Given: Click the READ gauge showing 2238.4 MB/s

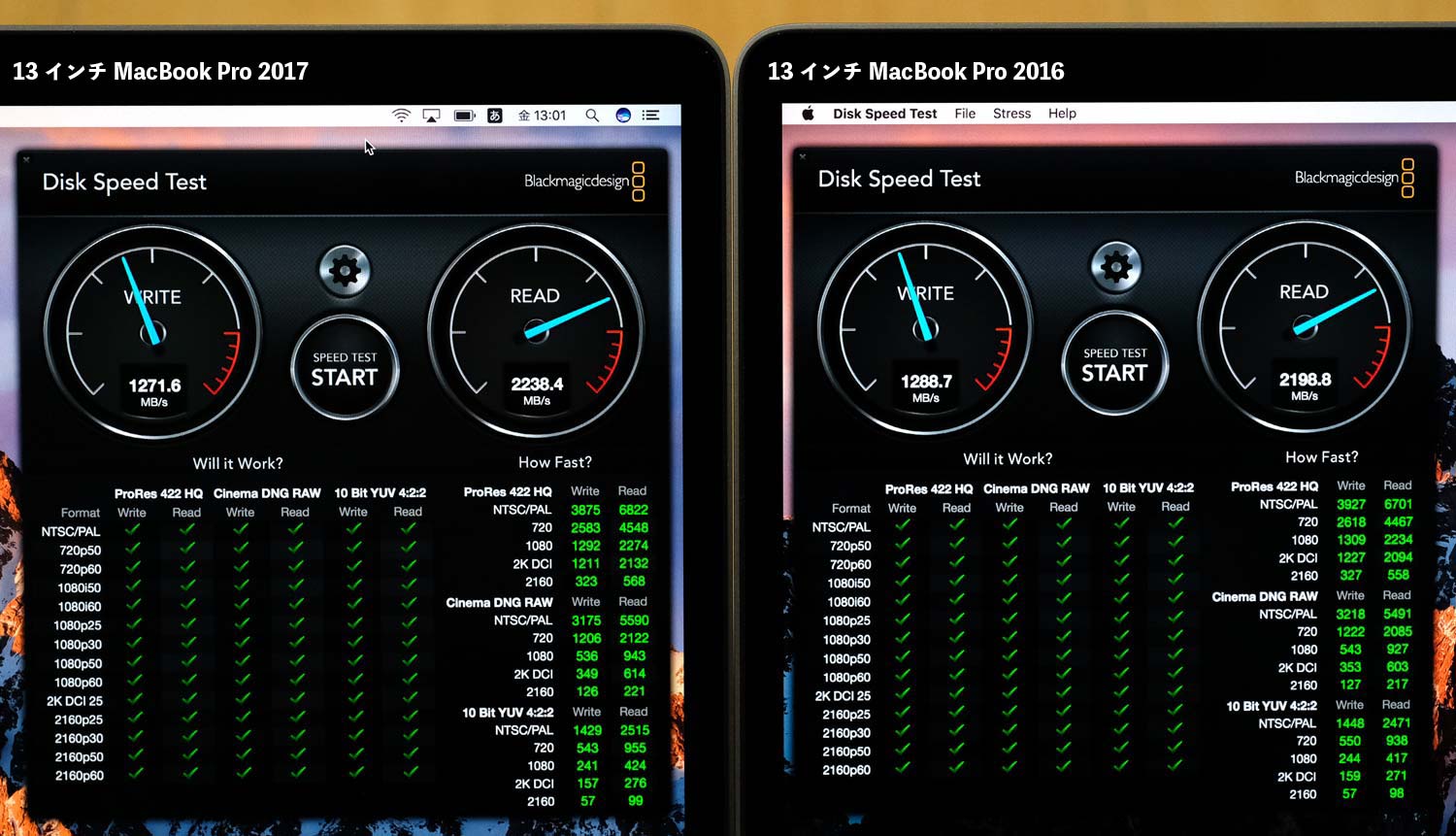Looking at the screenshot, I should click(x=536, y=330).
